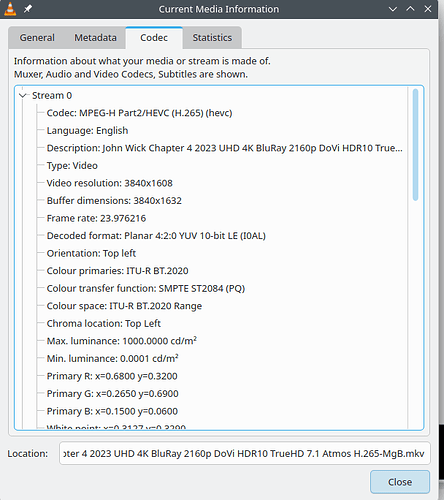This screenshot has height=500, width=444.
Task: Select Frame rate: 23.976216 row
Action: [x=96, y=218]
